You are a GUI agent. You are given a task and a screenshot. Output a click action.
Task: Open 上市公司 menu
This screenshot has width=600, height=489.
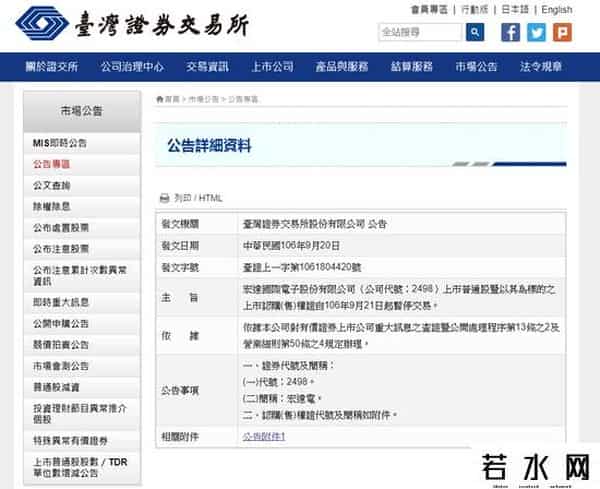click(272, 67)
